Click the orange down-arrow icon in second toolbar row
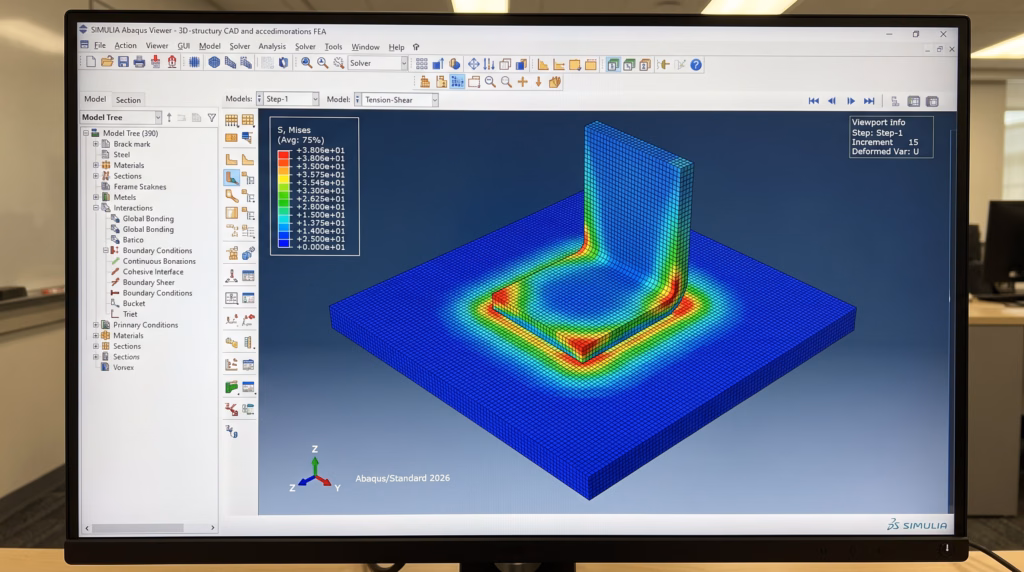 (x=538, y=82)
